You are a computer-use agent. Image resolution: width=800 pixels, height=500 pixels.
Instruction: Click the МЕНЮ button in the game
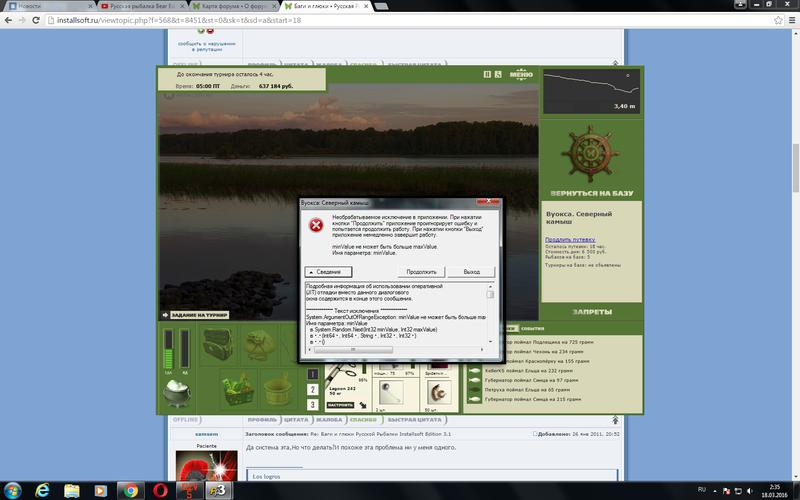[521, 74]
